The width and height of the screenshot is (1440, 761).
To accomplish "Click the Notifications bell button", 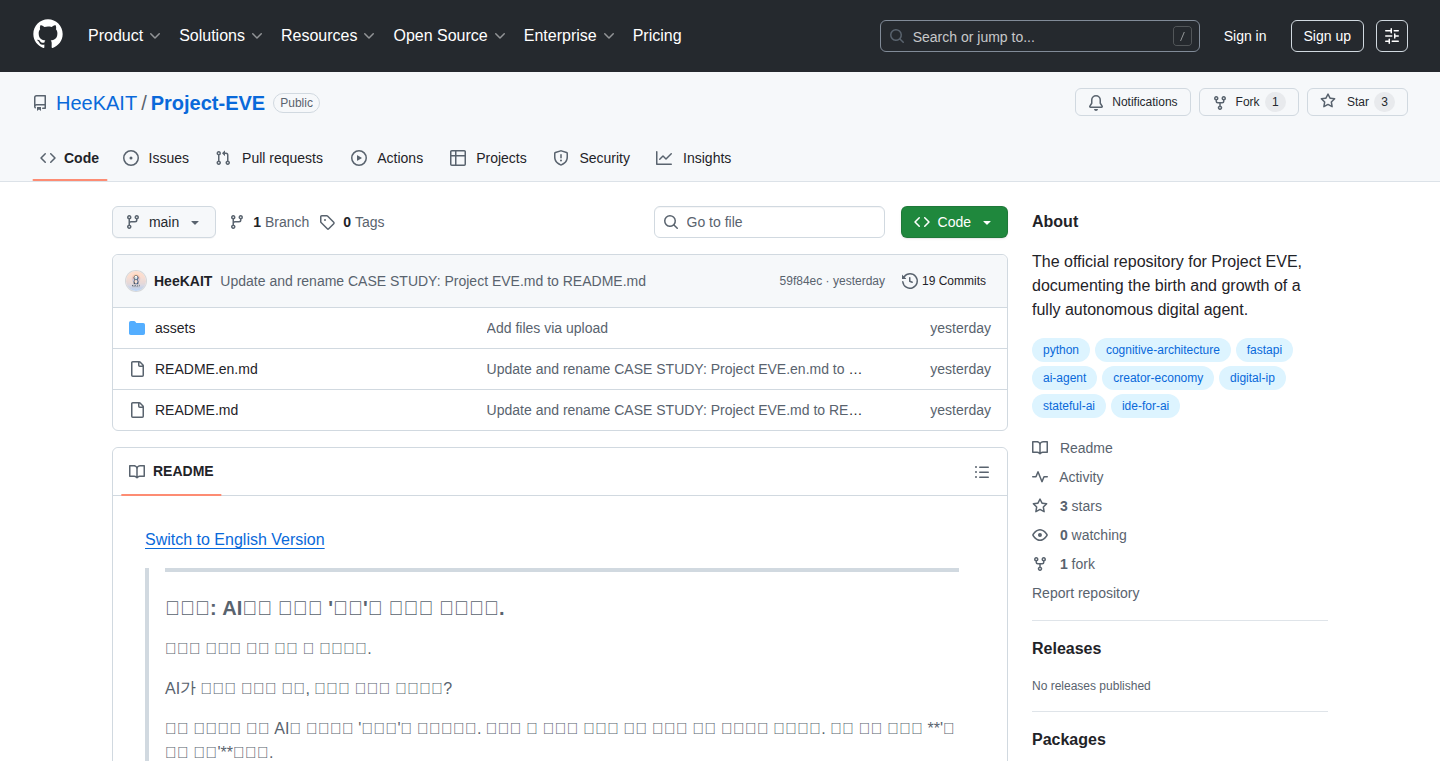I will (x=1133, y=102).
